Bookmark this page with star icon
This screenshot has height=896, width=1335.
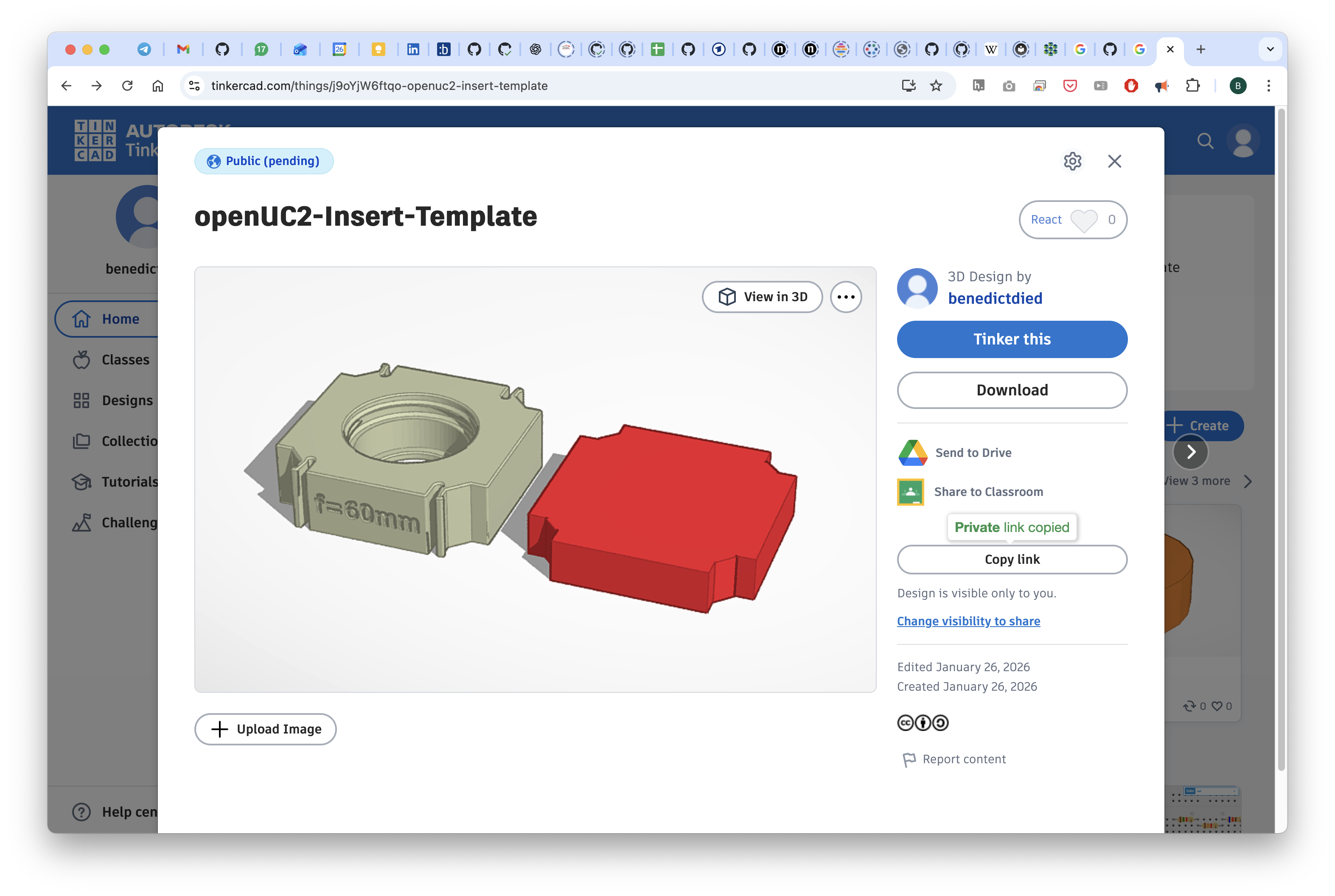tap(936, 86)
